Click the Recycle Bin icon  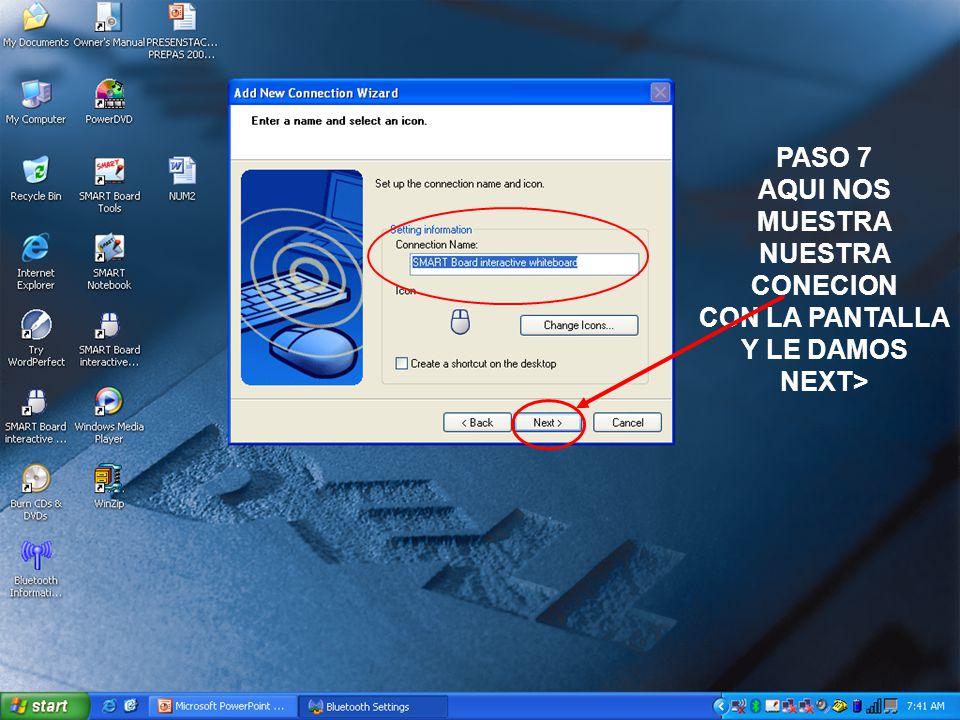pyautogui.click(x=36, y=179)
